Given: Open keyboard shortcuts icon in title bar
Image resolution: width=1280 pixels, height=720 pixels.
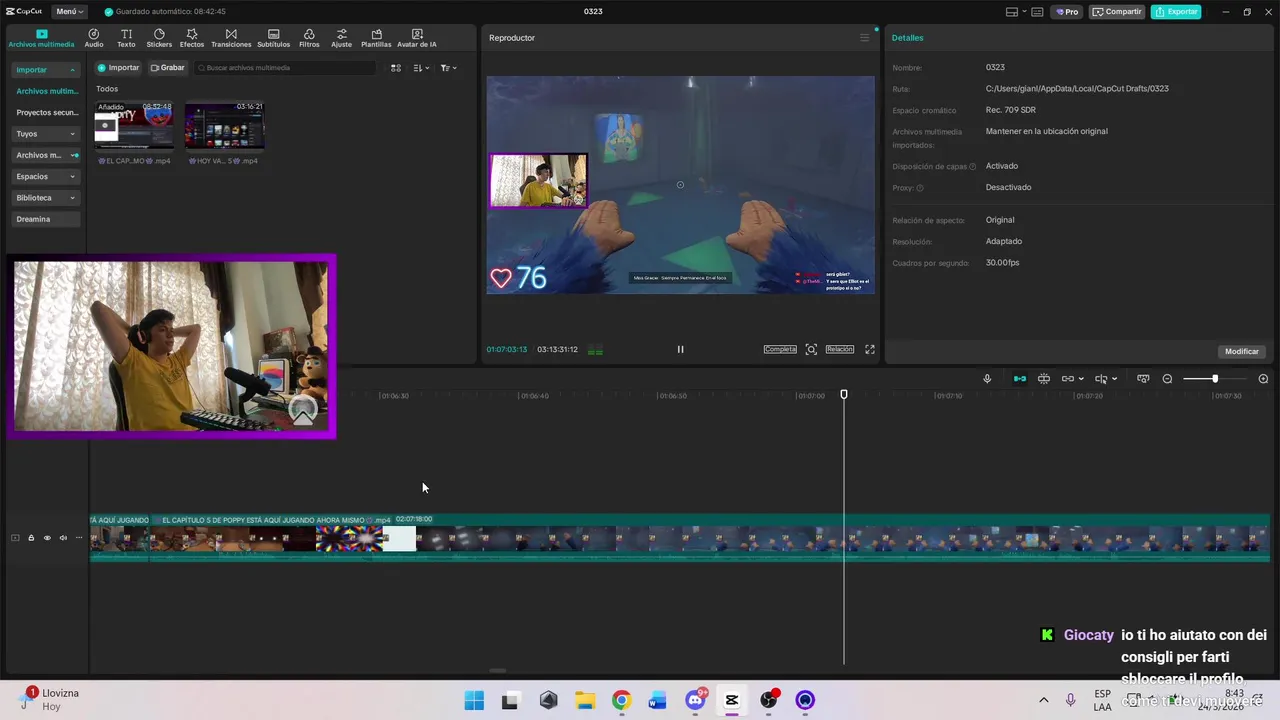Looking at the screenshot, I should point(1037,12).
